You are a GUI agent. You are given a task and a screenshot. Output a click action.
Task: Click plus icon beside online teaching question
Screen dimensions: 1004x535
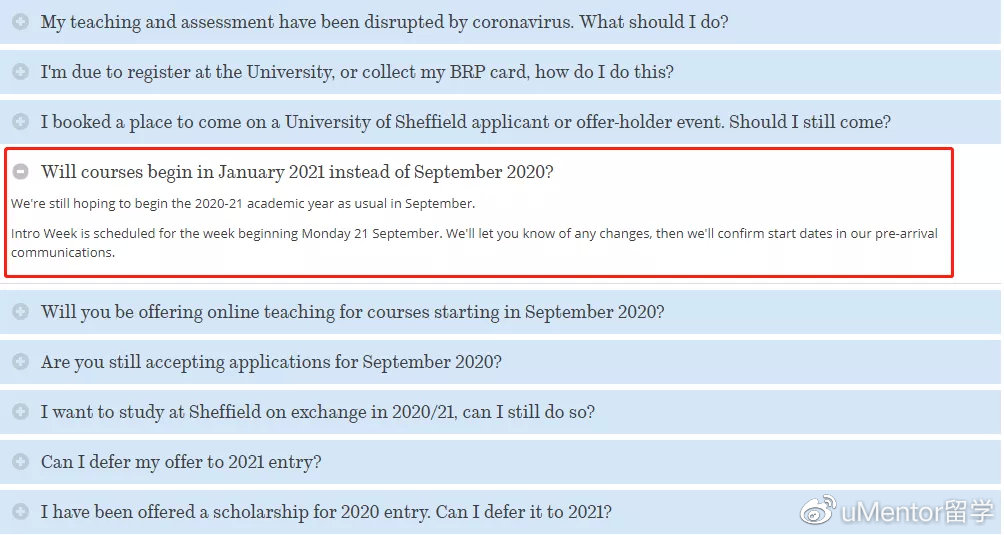pyautogui.click(x=20, y=312)
